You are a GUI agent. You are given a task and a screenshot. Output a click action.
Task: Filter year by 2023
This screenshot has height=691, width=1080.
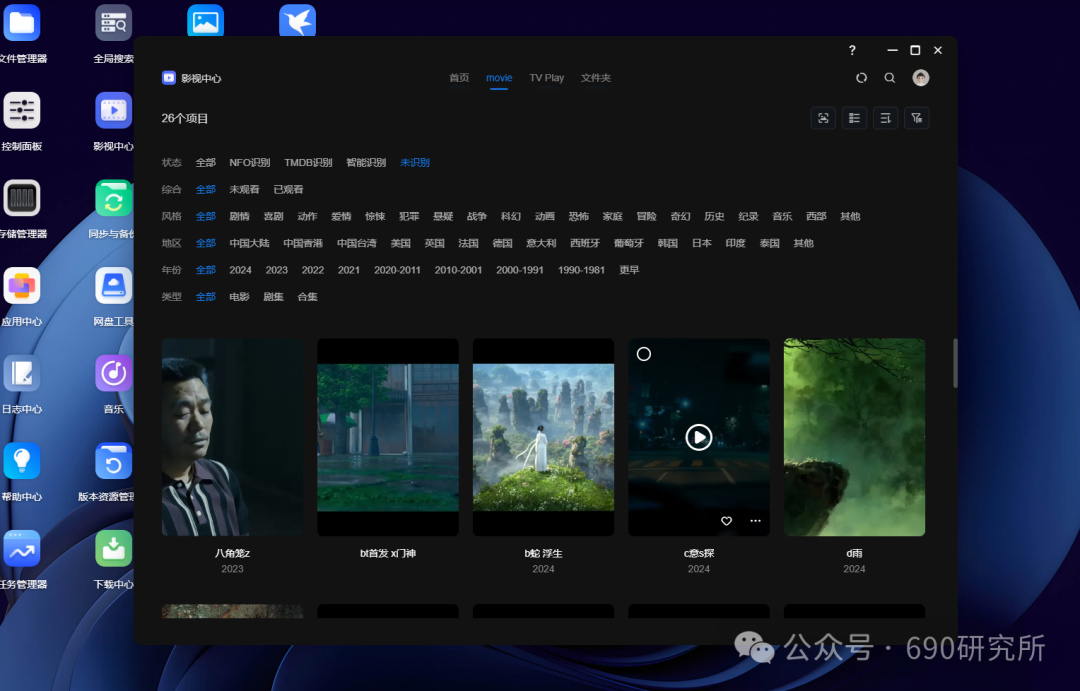coord(276,270)
